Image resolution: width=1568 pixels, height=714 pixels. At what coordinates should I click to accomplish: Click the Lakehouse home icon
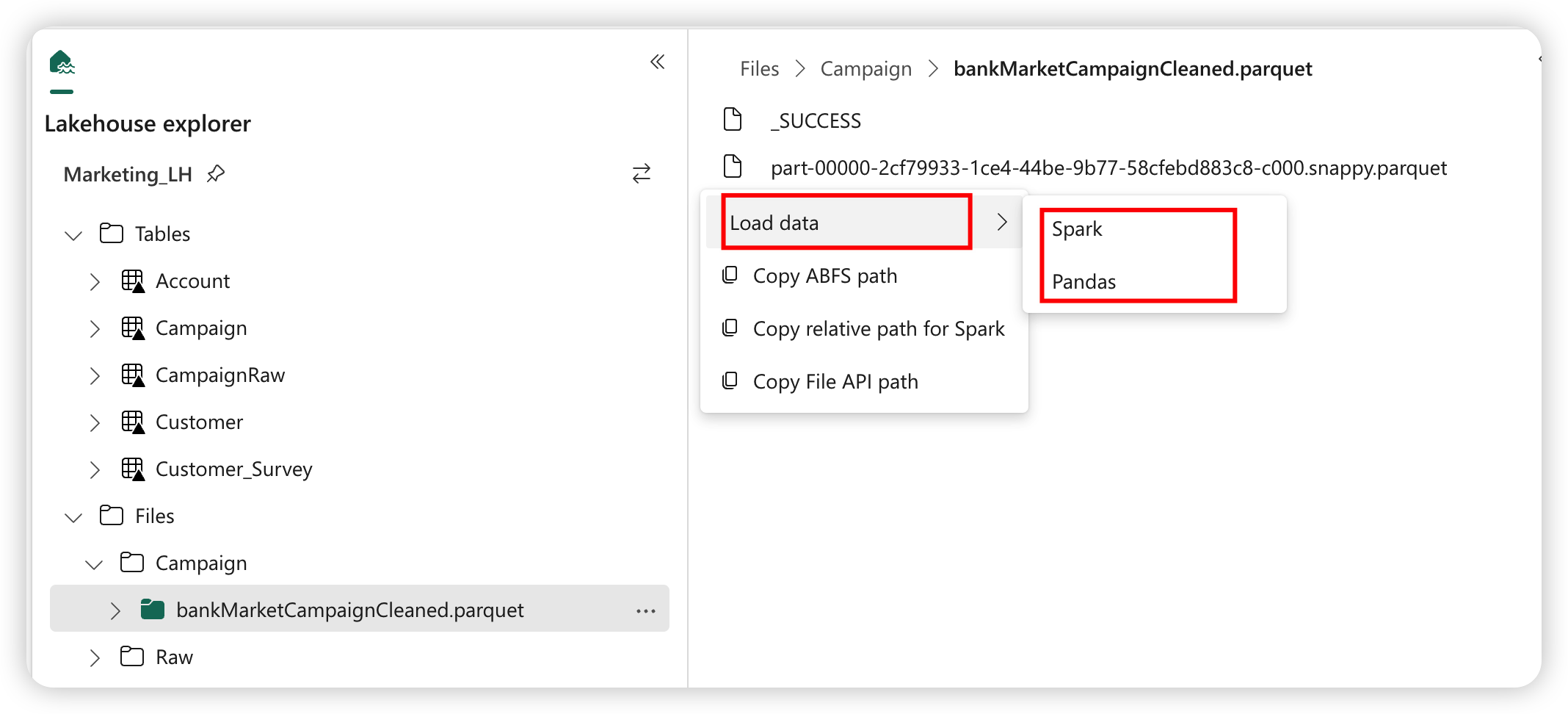[x=62, y=63]
